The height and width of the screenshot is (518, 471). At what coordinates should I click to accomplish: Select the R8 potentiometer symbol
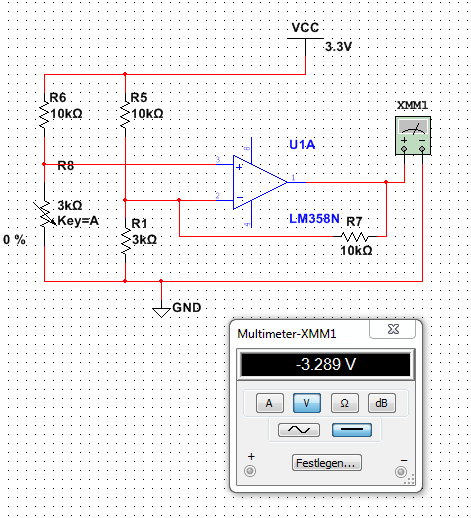click(45, 214)
